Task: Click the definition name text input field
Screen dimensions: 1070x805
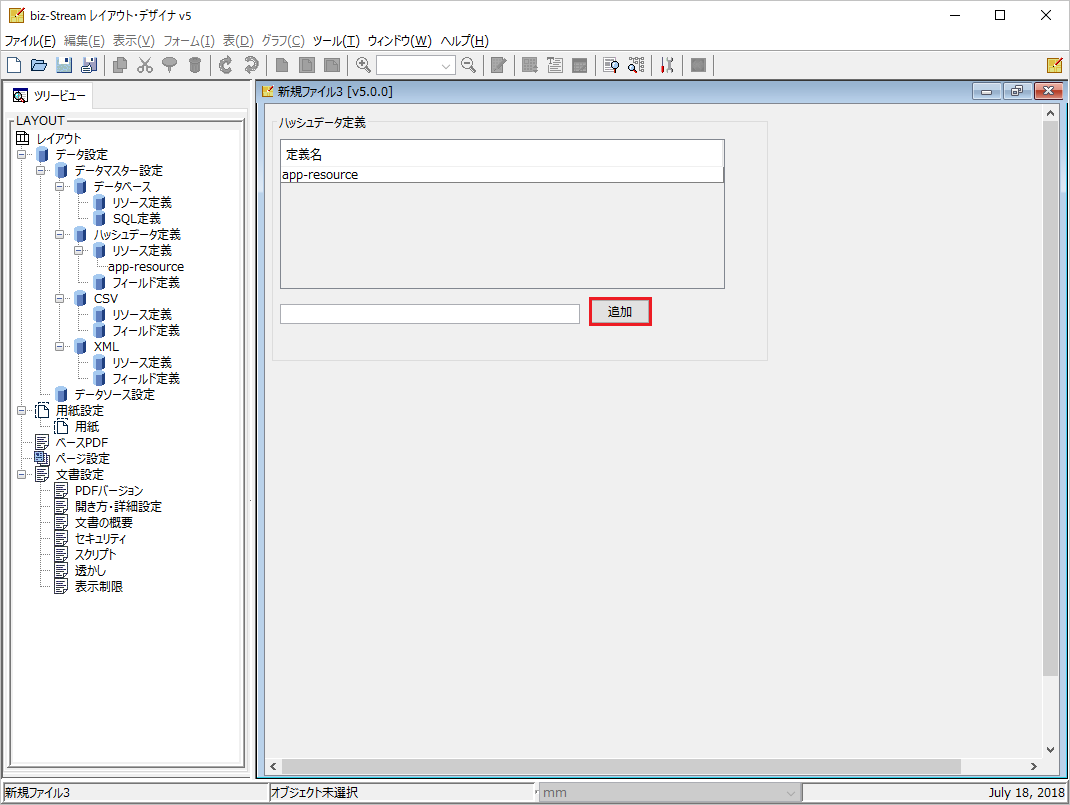Action: 430,314
